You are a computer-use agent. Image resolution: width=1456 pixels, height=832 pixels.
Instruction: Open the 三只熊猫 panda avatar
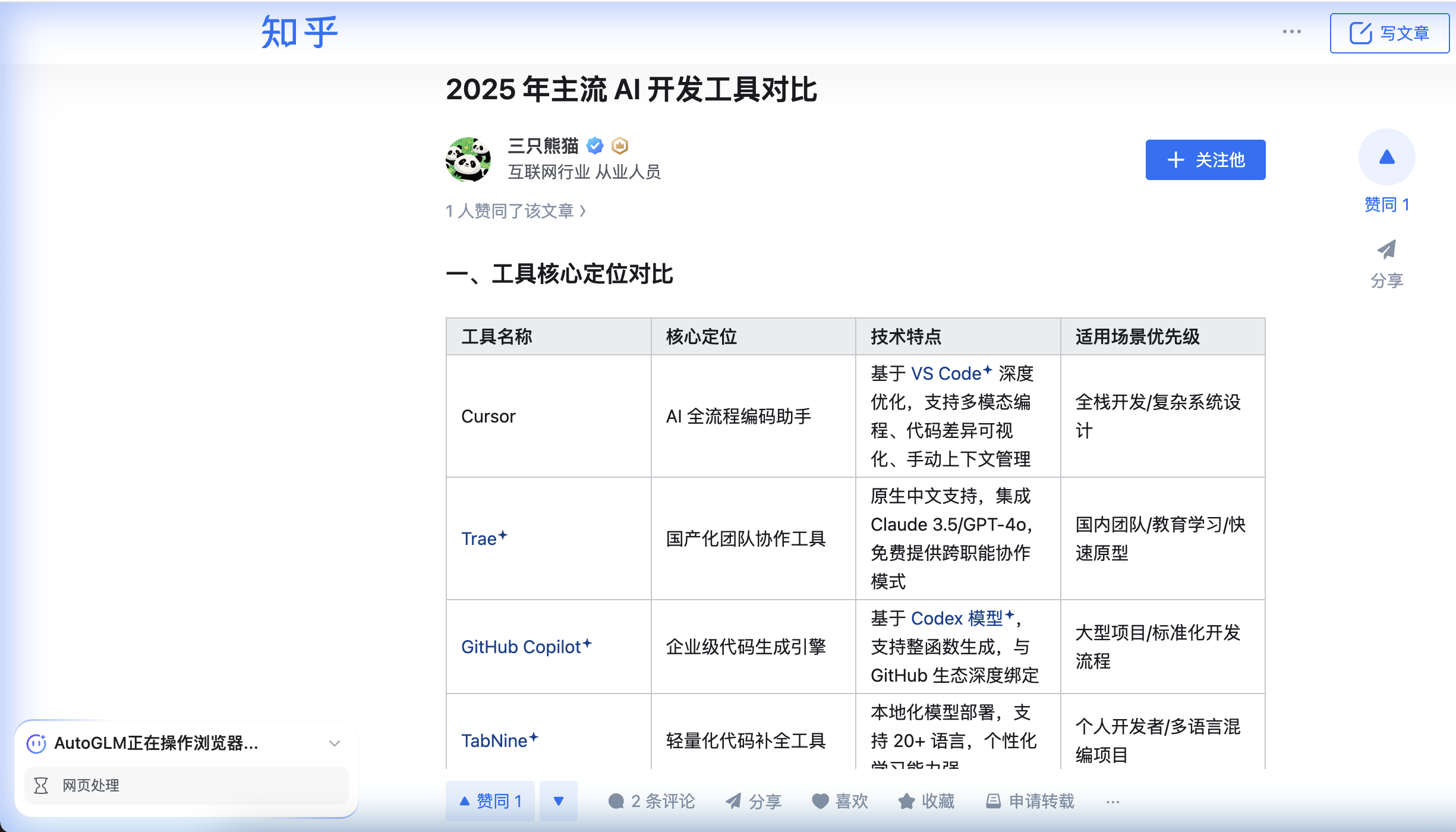(x=468, y=159)
